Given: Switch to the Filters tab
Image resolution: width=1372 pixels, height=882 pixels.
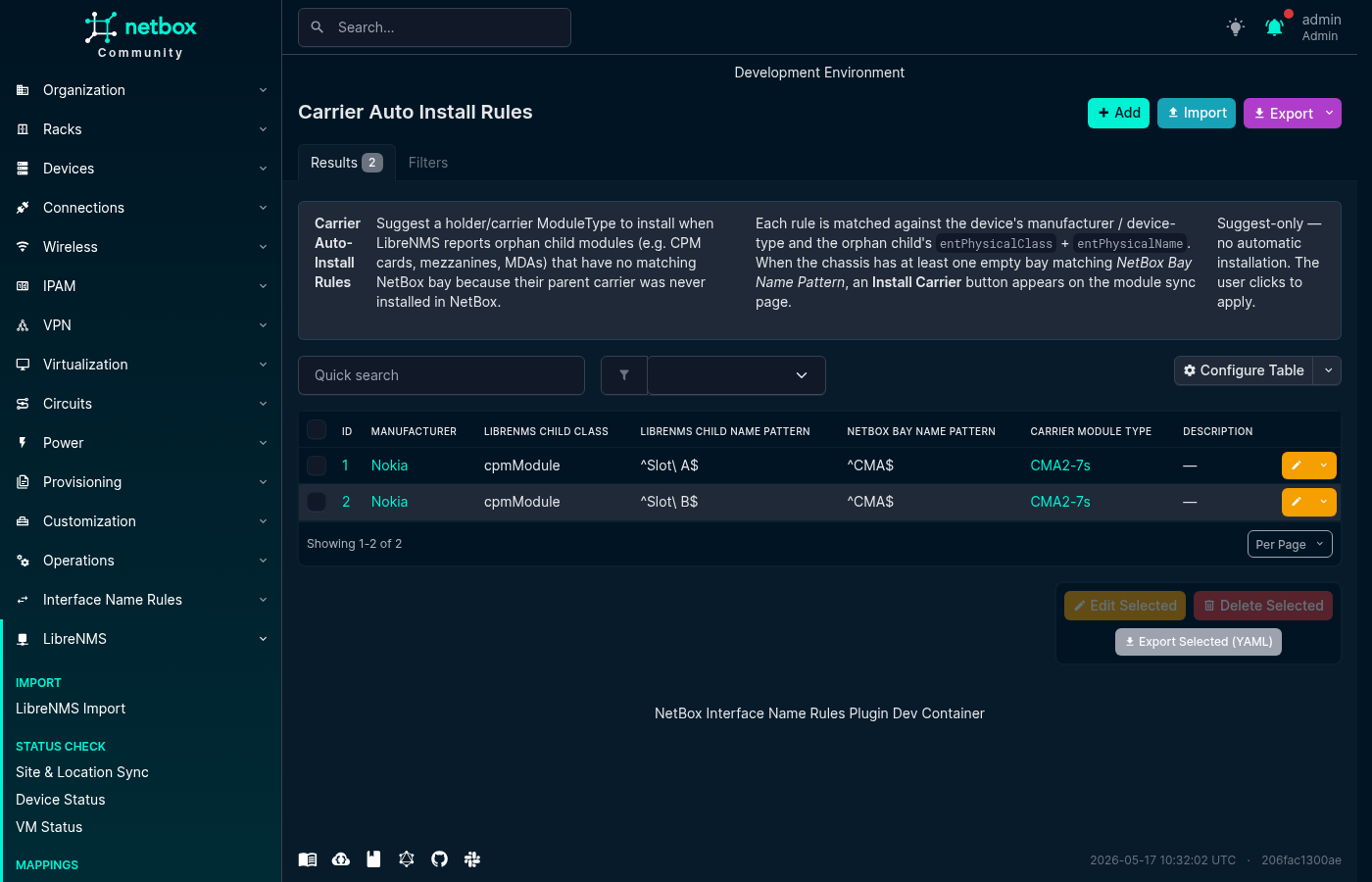Looking at the screenshot, I should click(x=428, y=163).
